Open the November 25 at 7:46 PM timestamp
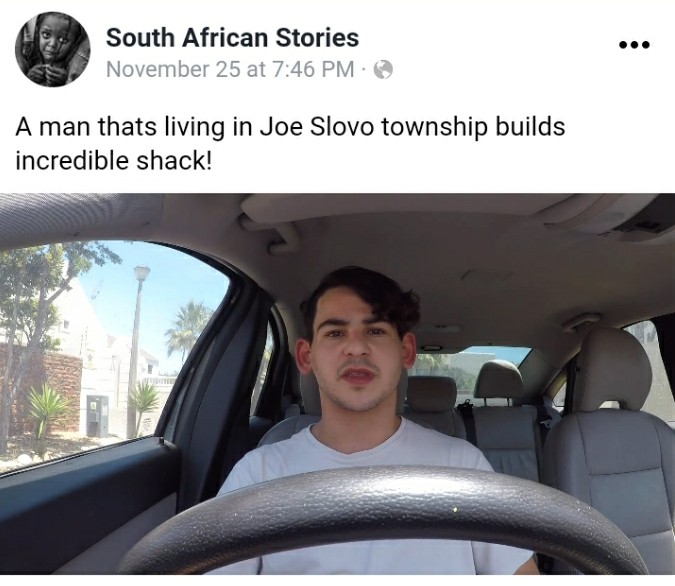The image size is (675, 586). pos(230,69)
